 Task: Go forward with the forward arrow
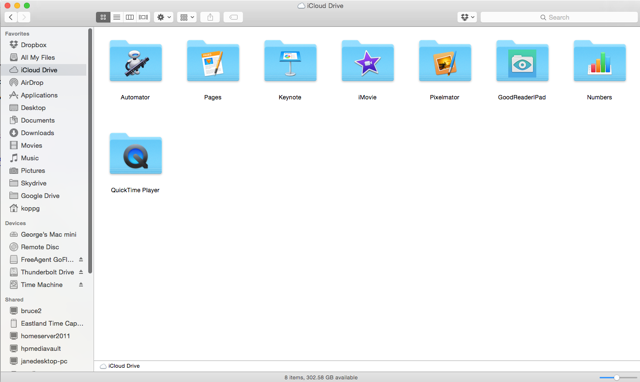[24, 17]
